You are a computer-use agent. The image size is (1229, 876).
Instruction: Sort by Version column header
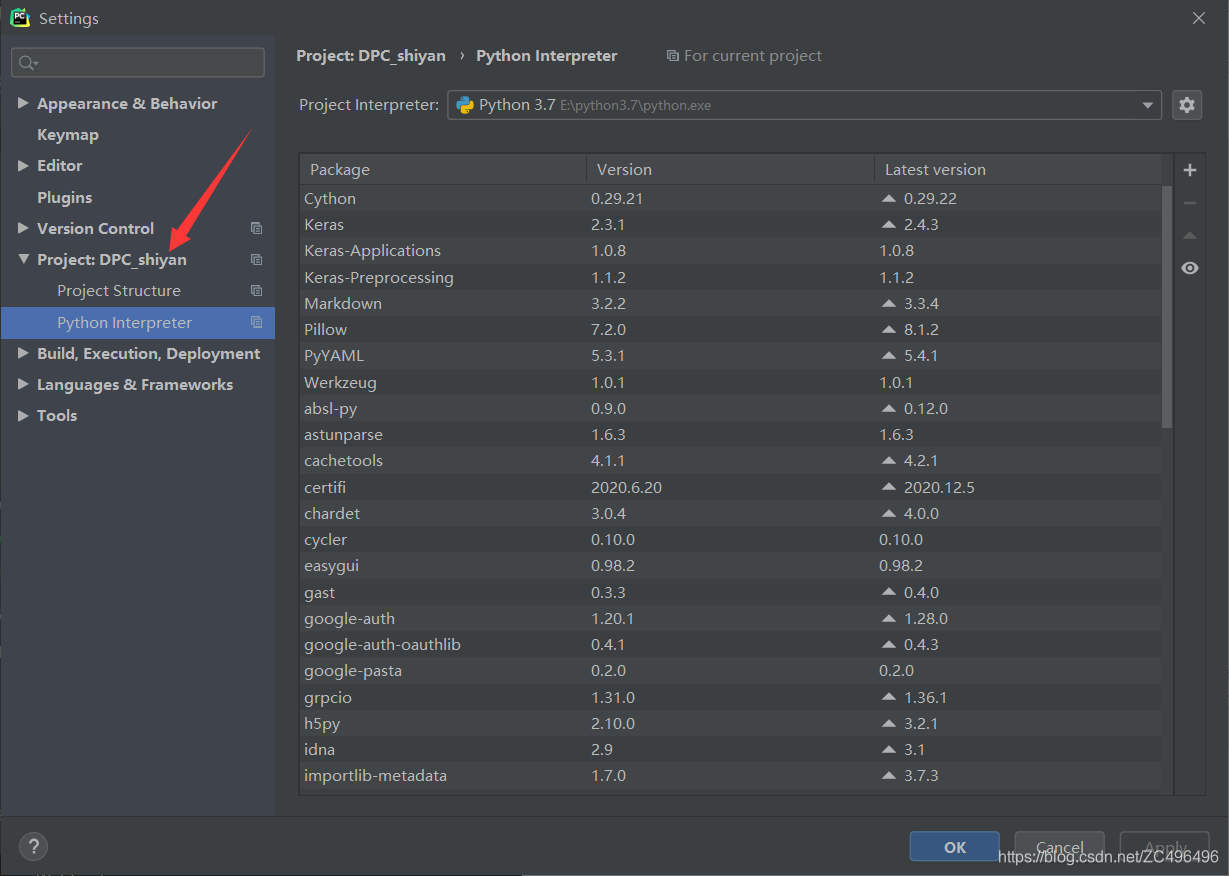pos(730,169)
